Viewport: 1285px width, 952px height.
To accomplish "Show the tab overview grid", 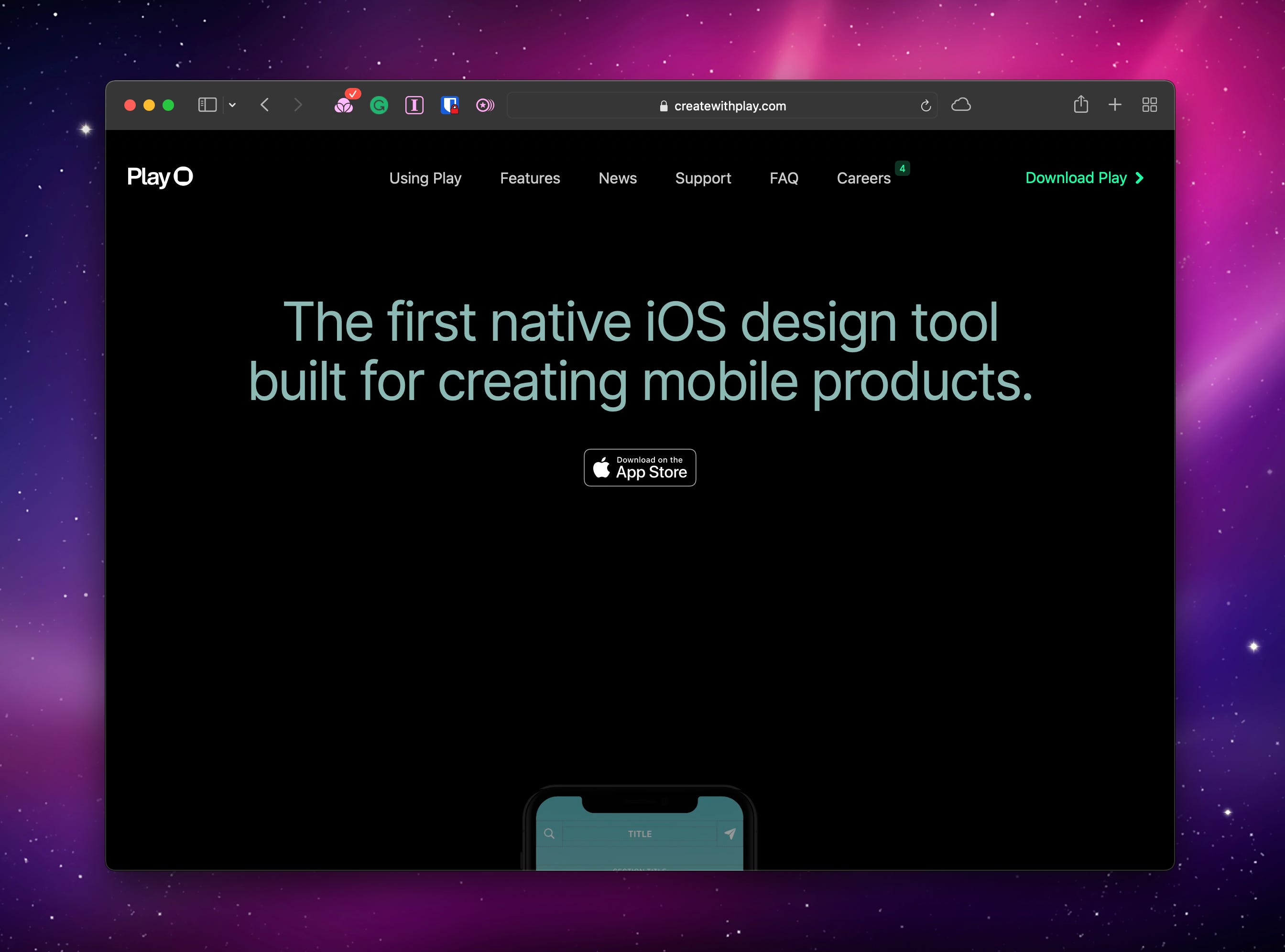I will point(1150,105).
